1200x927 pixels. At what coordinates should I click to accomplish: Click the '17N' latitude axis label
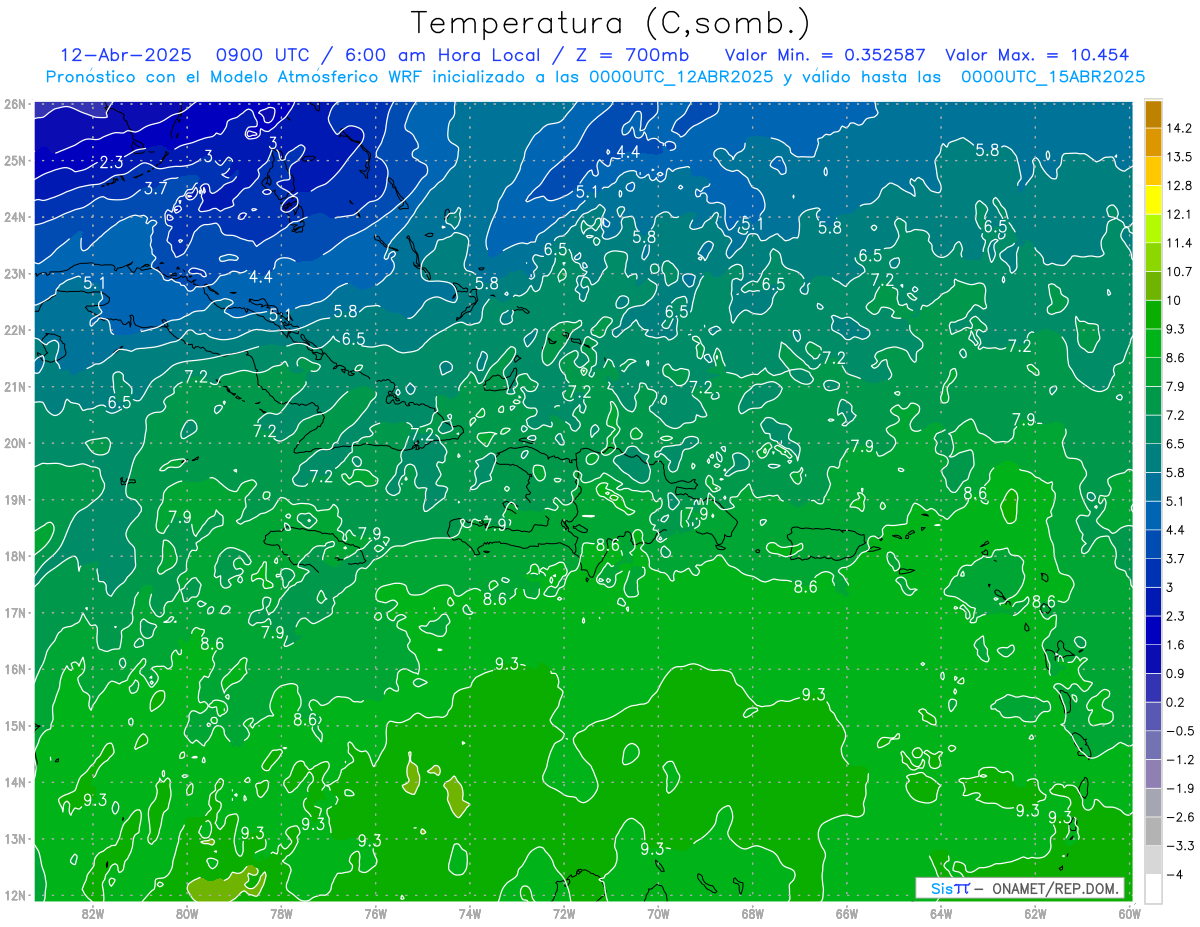[14, 612]
